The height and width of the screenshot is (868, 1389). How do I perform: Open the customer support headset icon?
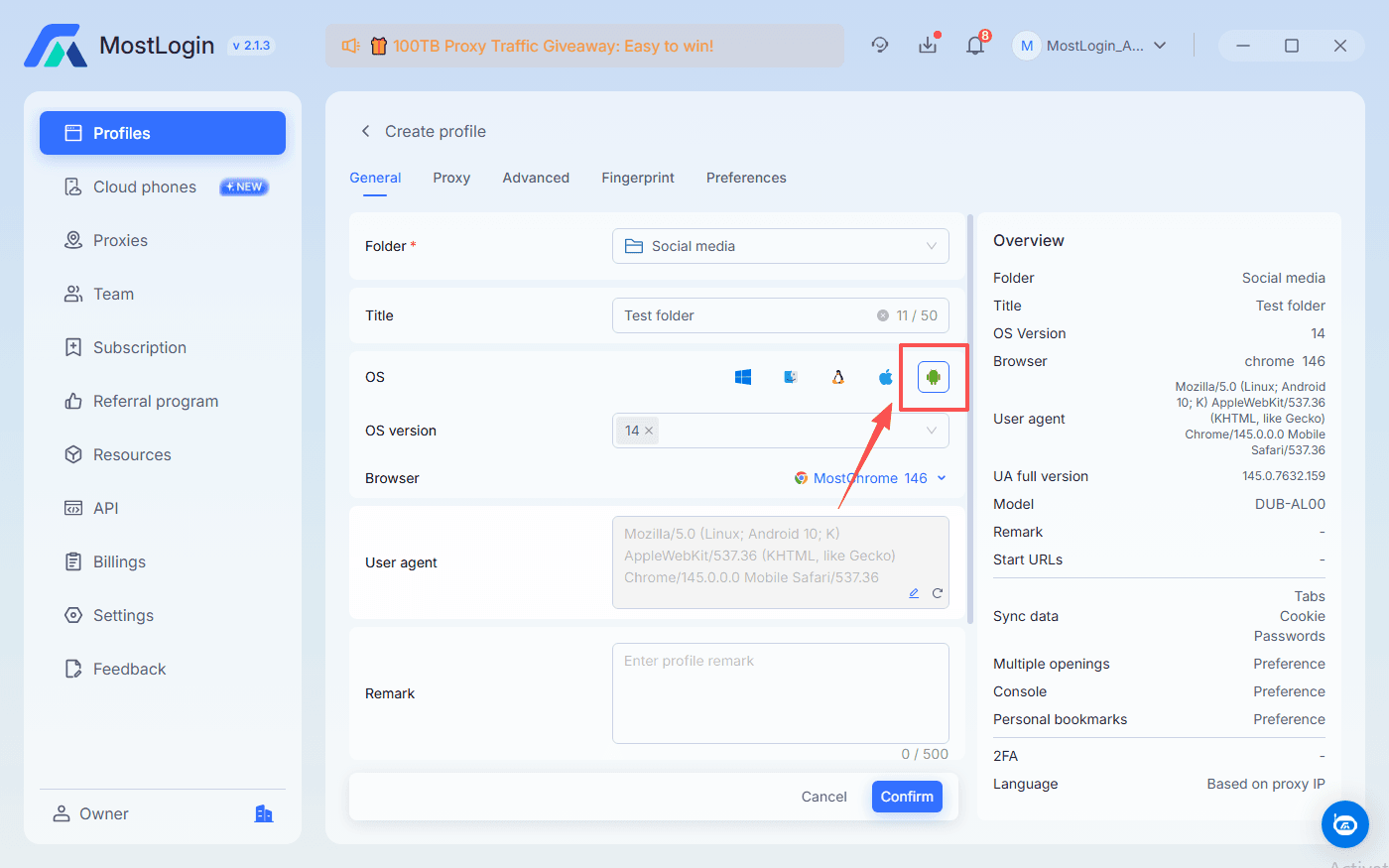pos(880,45)
